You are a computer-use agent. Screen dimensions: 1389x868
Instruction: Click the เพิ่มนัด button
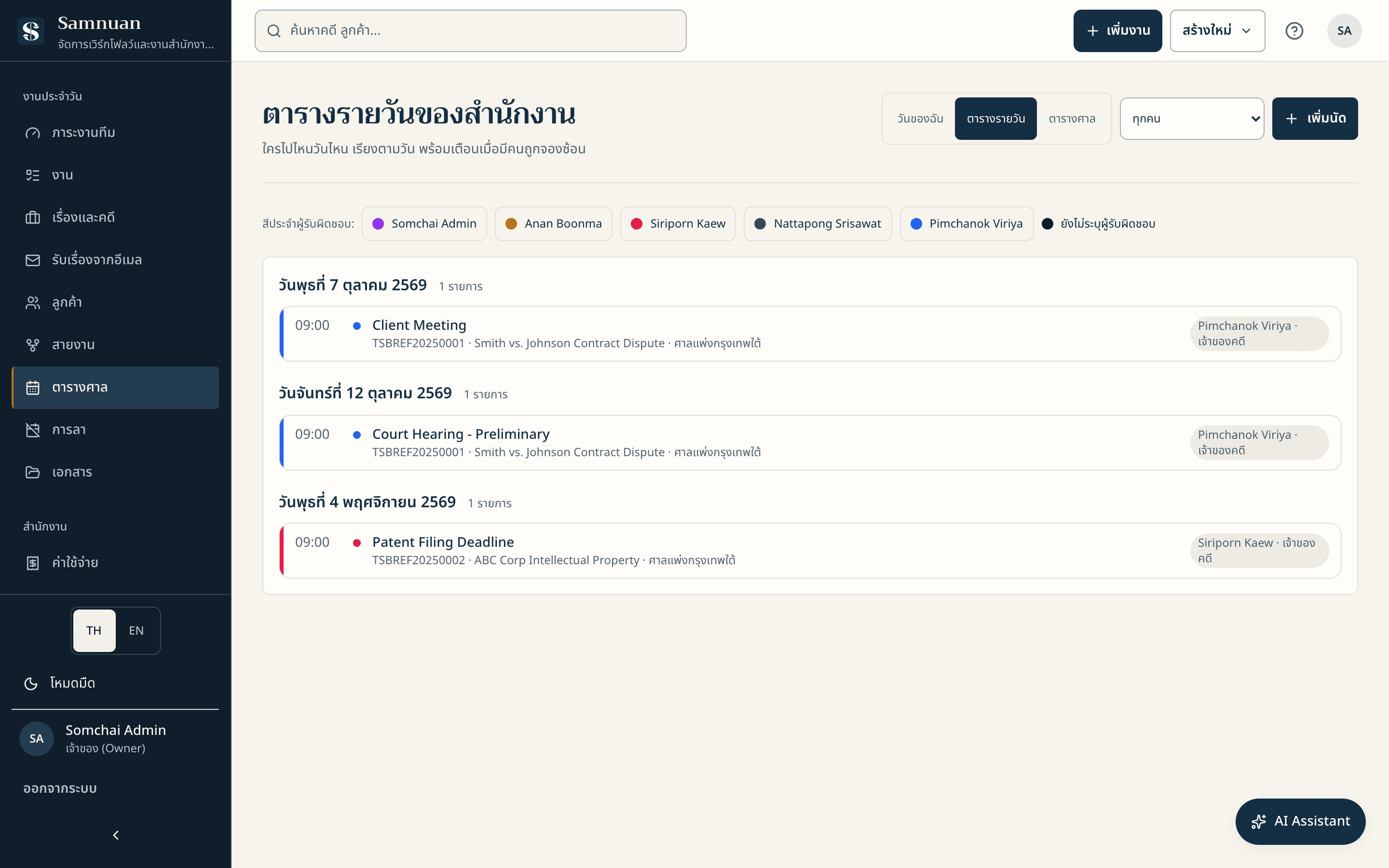point(1314,119)
